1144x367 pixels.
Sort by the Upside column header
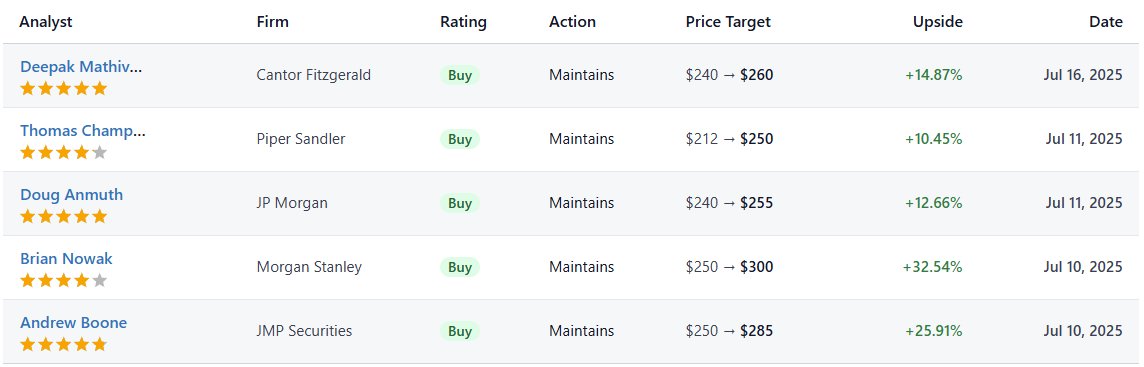pyautogui.click(x=938, y=22)
